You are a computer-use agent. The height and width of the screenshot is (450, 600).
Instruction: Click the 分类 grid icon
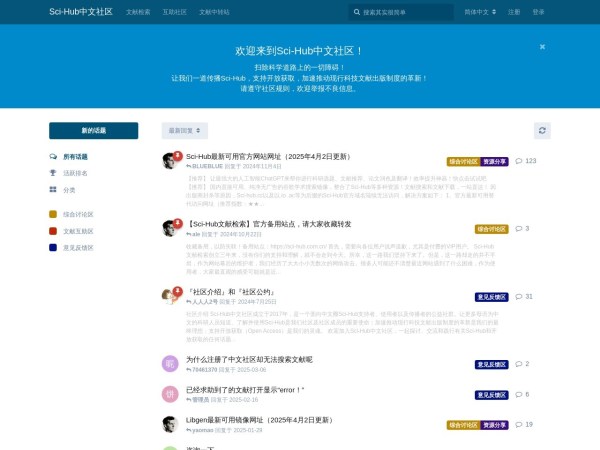(54, 189)
